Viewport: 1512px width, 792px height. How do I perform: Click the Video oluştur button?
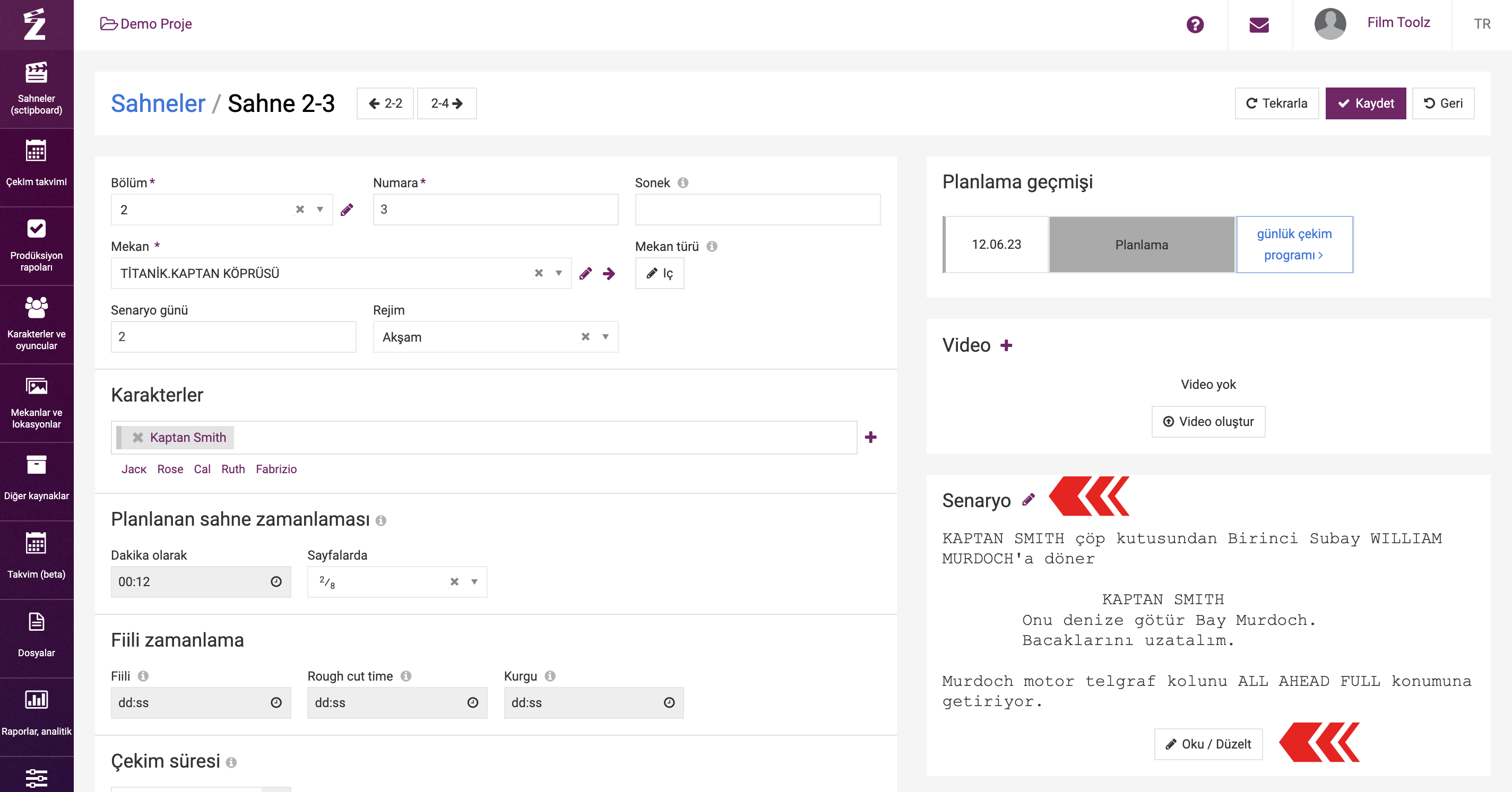click(1208, 421)
